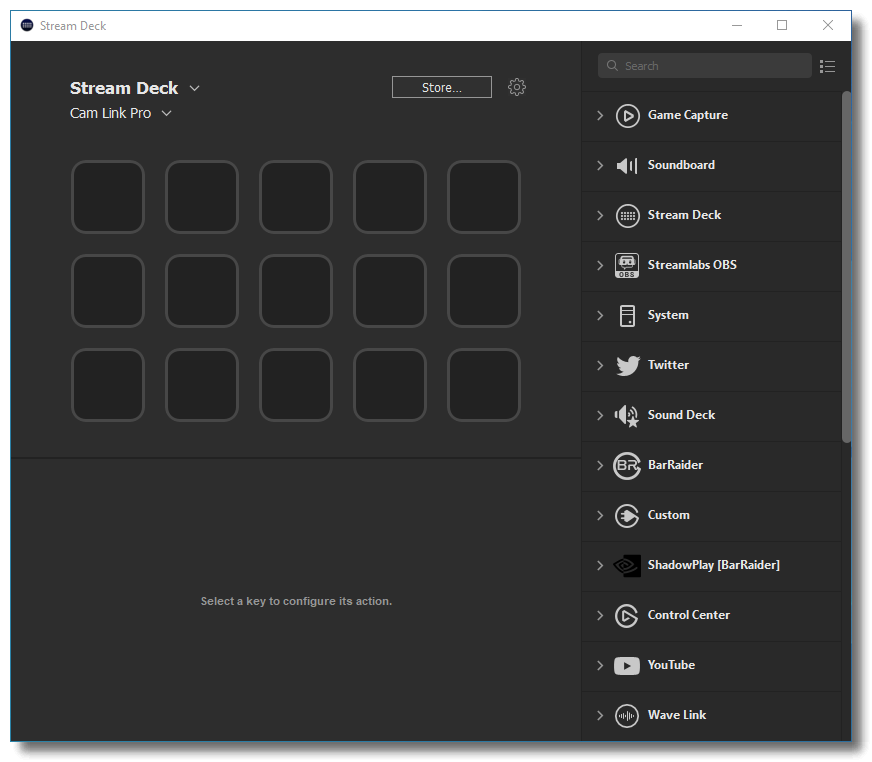Toggle the action list view icon
Image resolution: width=872 pixels, height=762 pixels.
[828, 67]
